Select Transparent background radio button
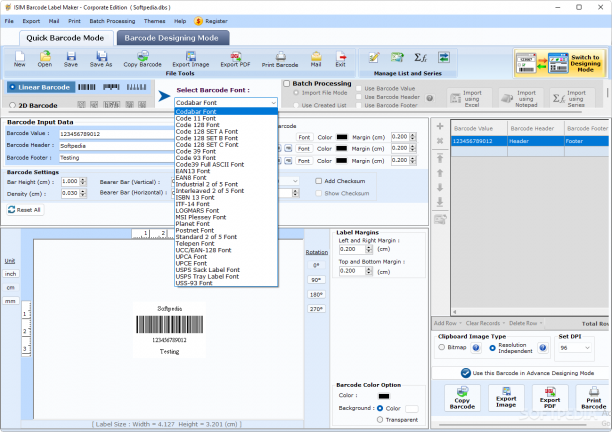The image size is (612, 432). point(380,420)
